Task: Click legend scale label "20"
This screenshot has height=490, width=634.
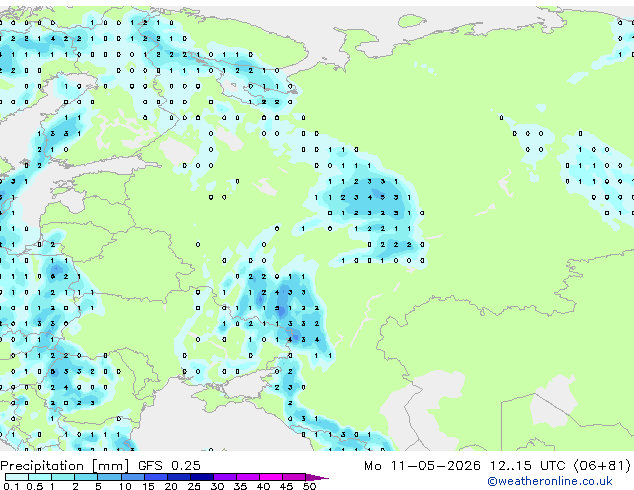Action: pyautogui.click(x=171, y=486)
